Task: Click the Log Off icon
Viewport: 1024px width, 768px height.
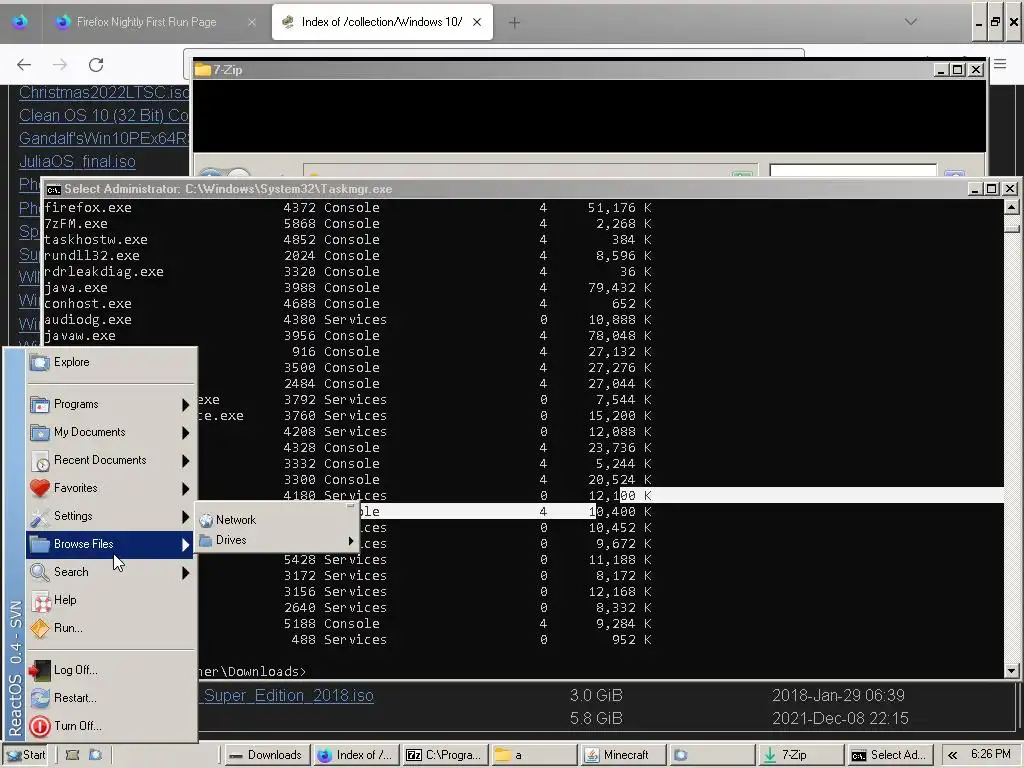Action: tap(40, 670)
